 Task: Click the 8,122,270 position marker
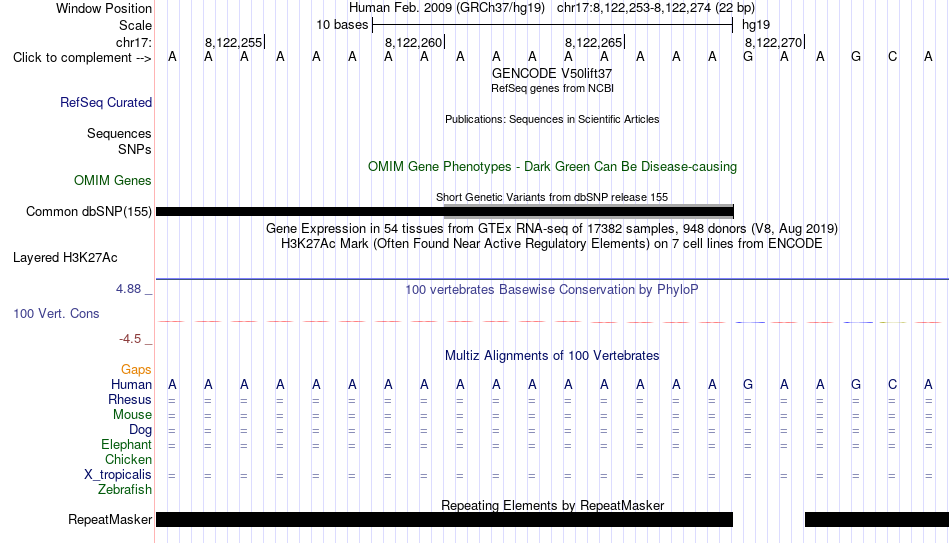(774, 42)
